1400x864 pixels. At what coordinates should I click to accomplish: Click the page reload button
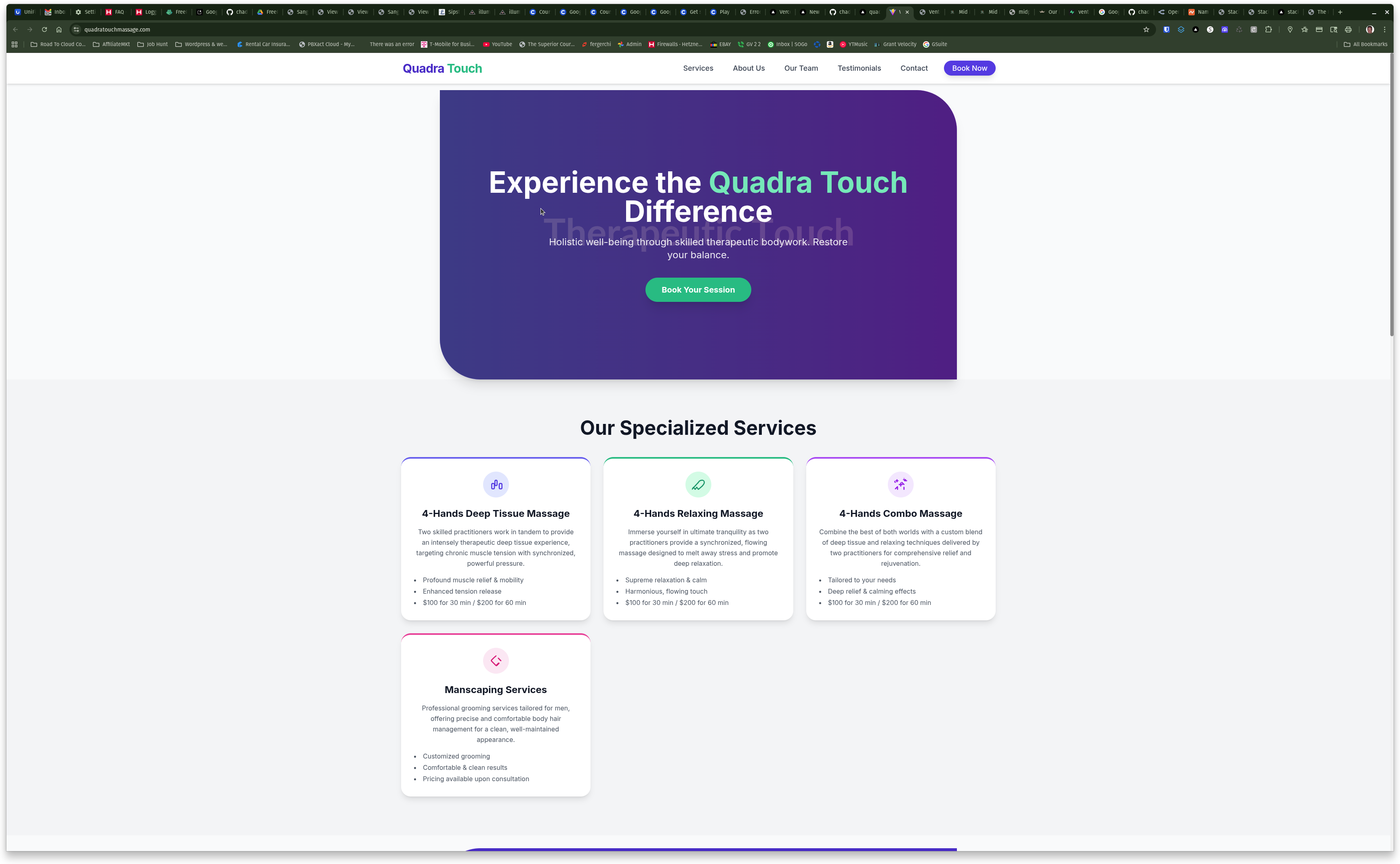point(44,29)
